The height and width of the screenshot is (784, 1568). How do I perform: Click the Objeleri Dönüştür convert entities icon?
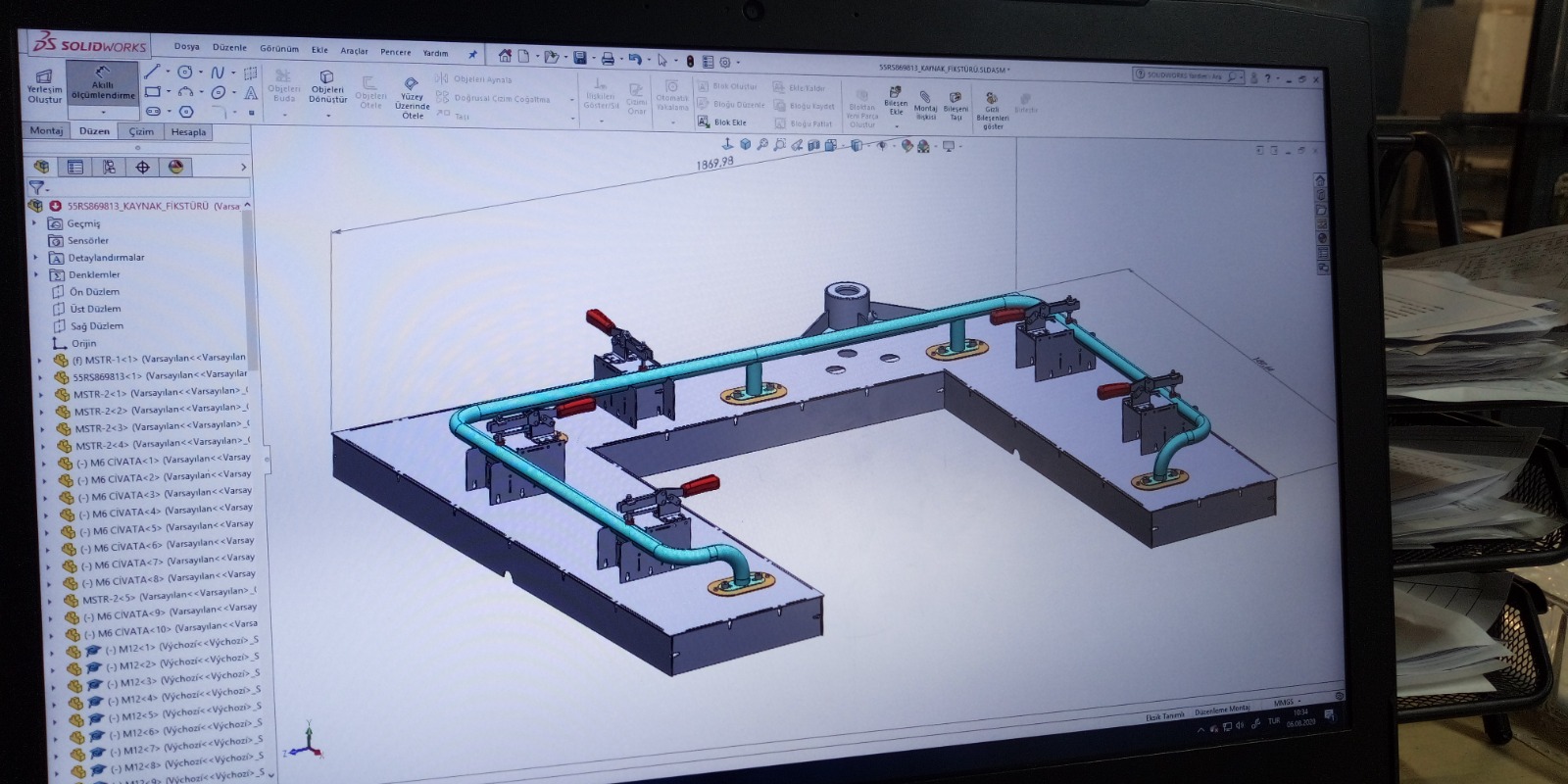[327, 87]
